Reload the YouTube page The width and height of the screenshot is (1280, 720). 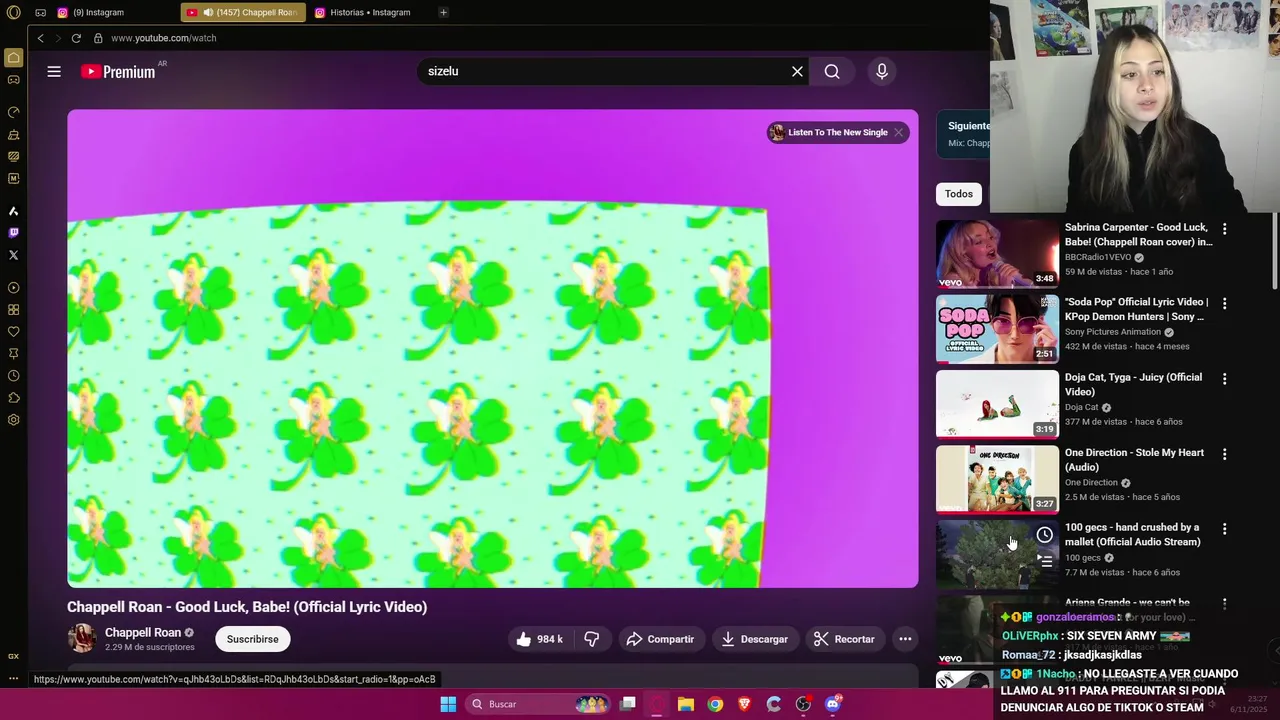tap(76, 38)
